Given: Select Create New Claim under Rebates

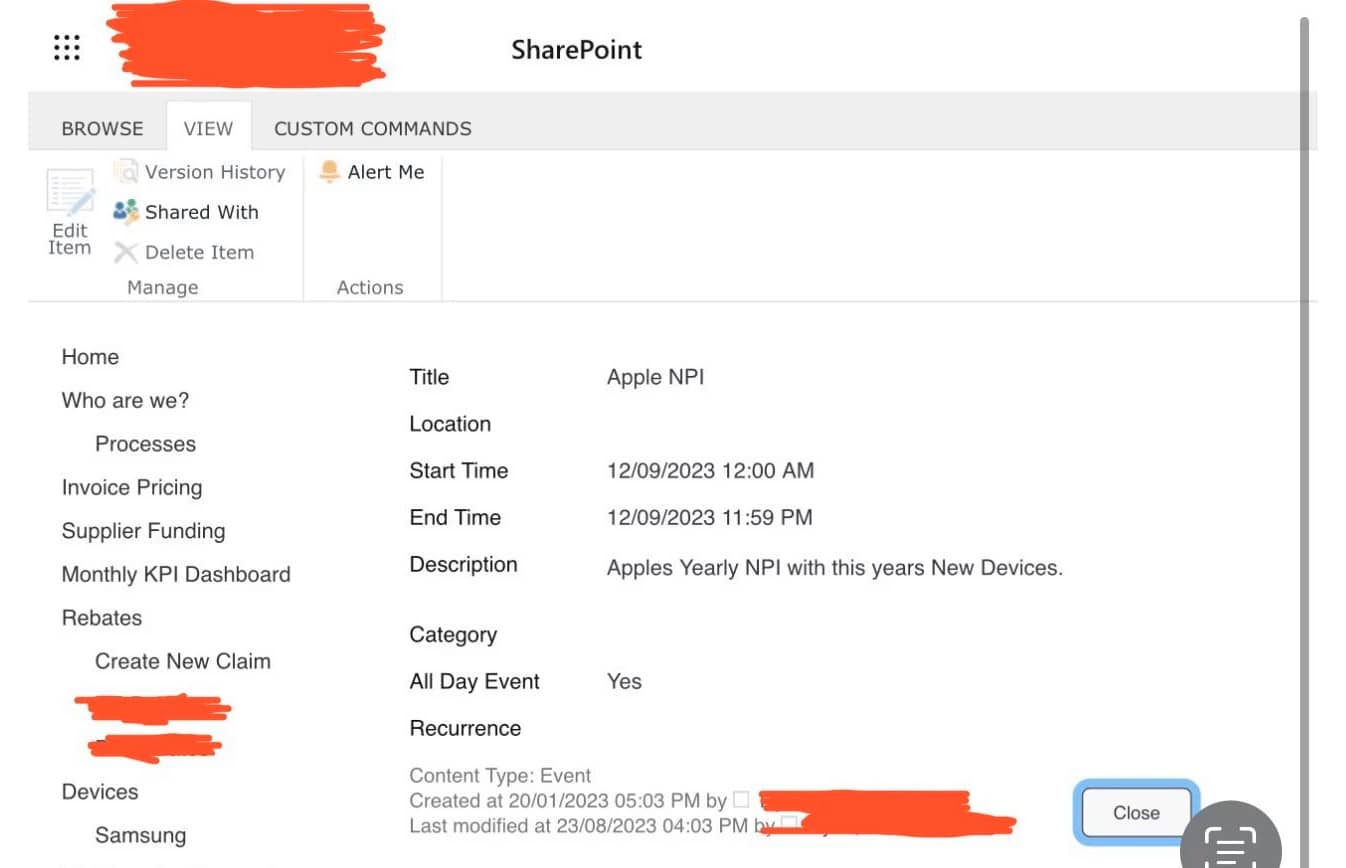Looking at the screenshot, I should (x=182, y=661).
